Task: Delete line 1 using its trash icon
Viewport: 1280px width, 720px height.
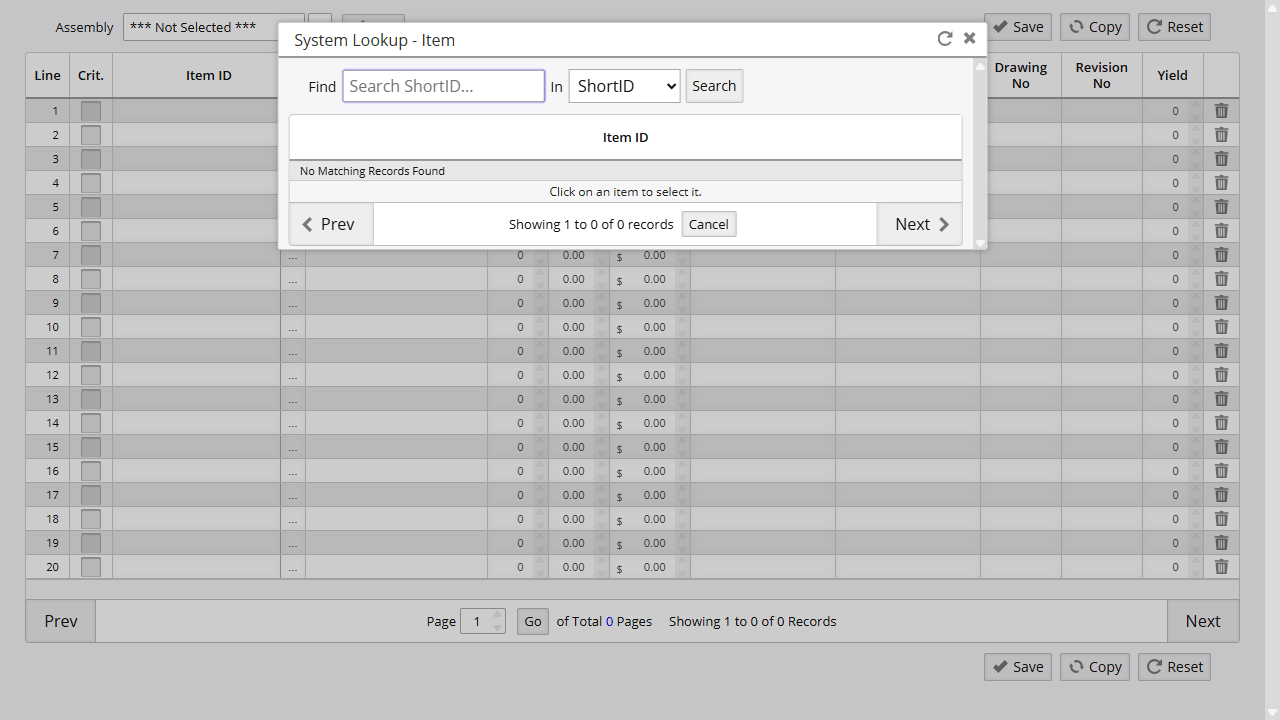Action: [1221, 110]
